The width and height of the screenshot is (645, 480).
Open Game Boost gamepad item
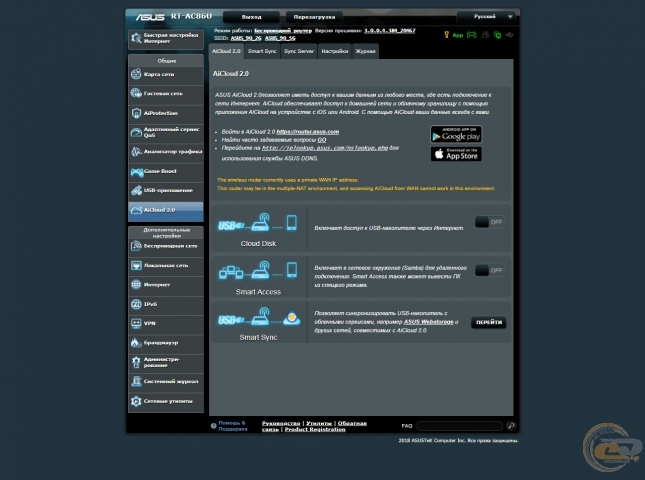[x=165, y=171]
